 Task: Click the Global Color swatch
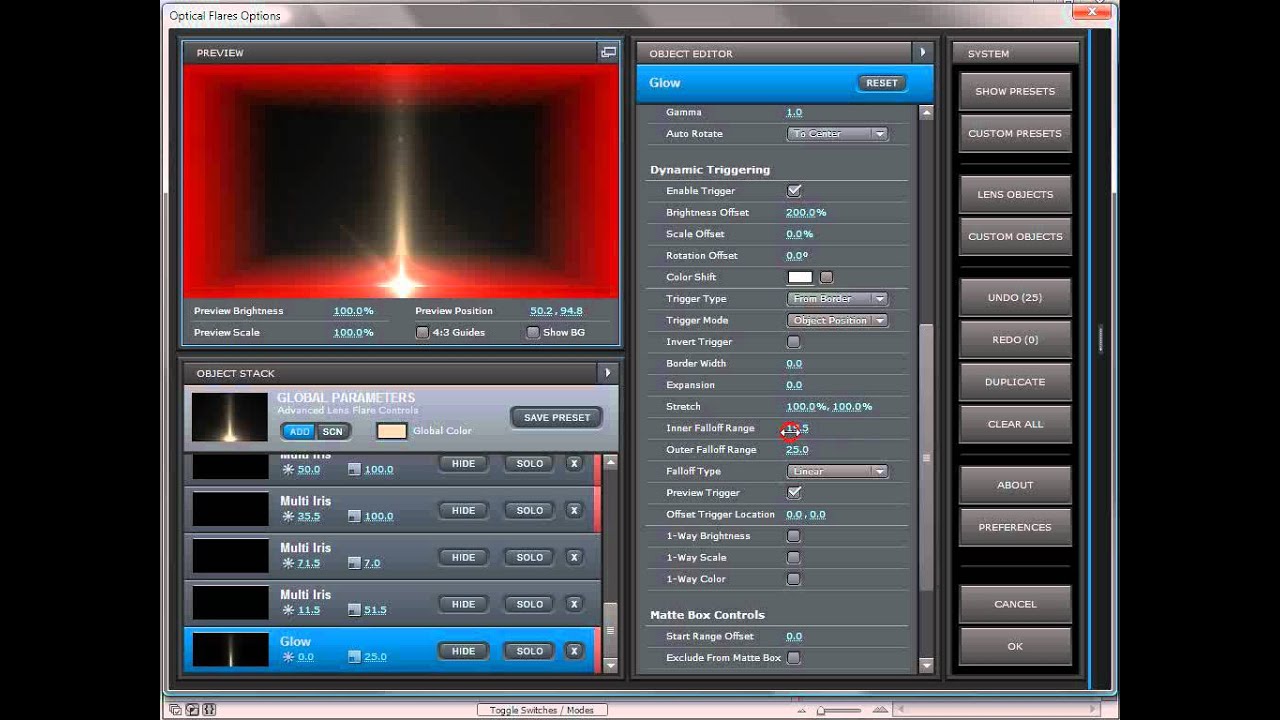pos(391,431)
